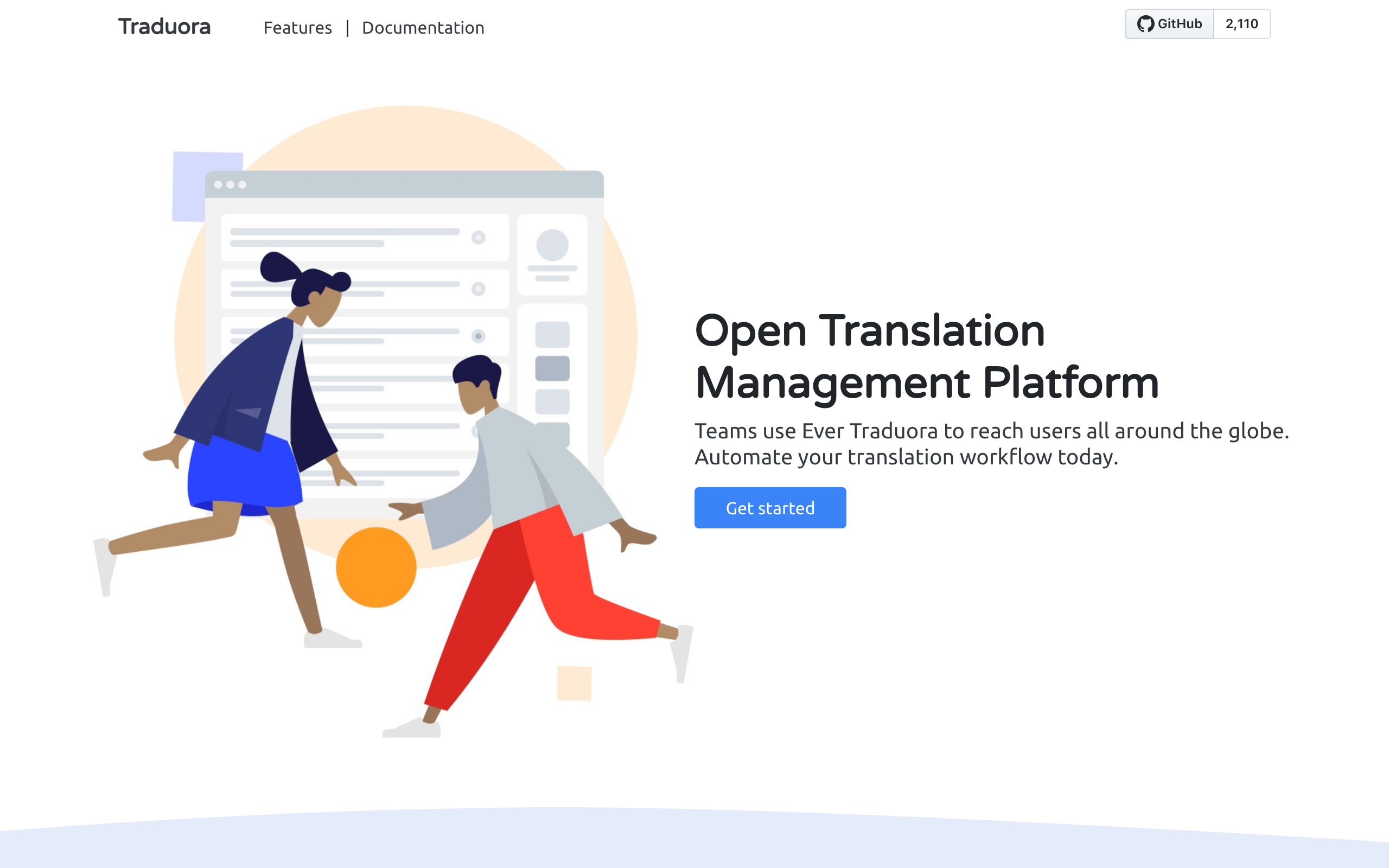The height and width of the screenshot is (868, 1389).
Task: Open the Features menu item
Action: click(x=297, y=28)
